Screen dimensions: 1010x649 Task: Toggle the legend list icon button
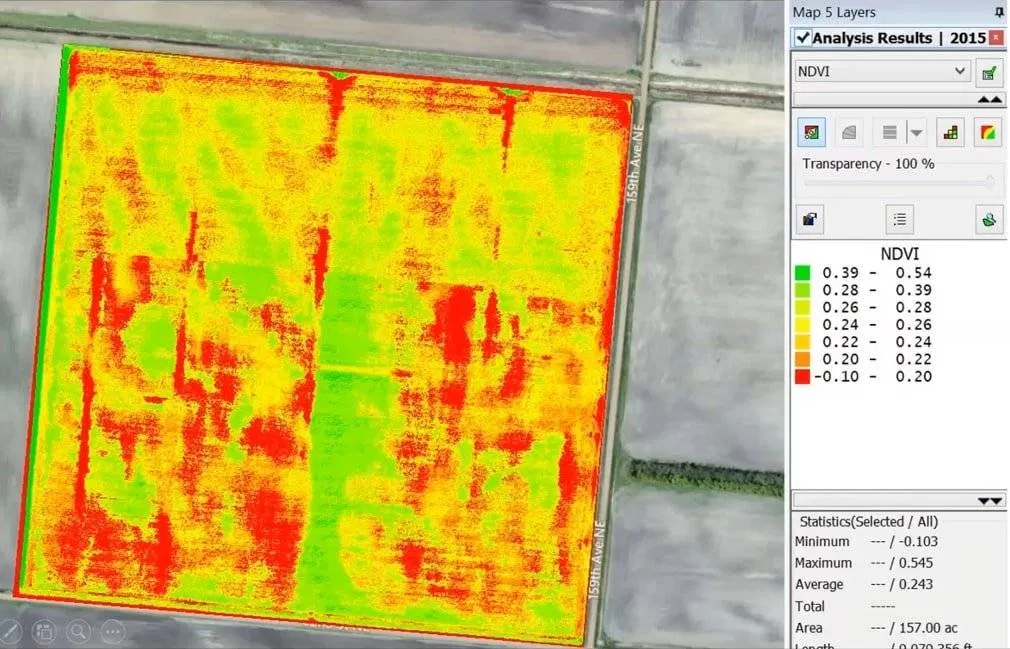coord(900,220)
